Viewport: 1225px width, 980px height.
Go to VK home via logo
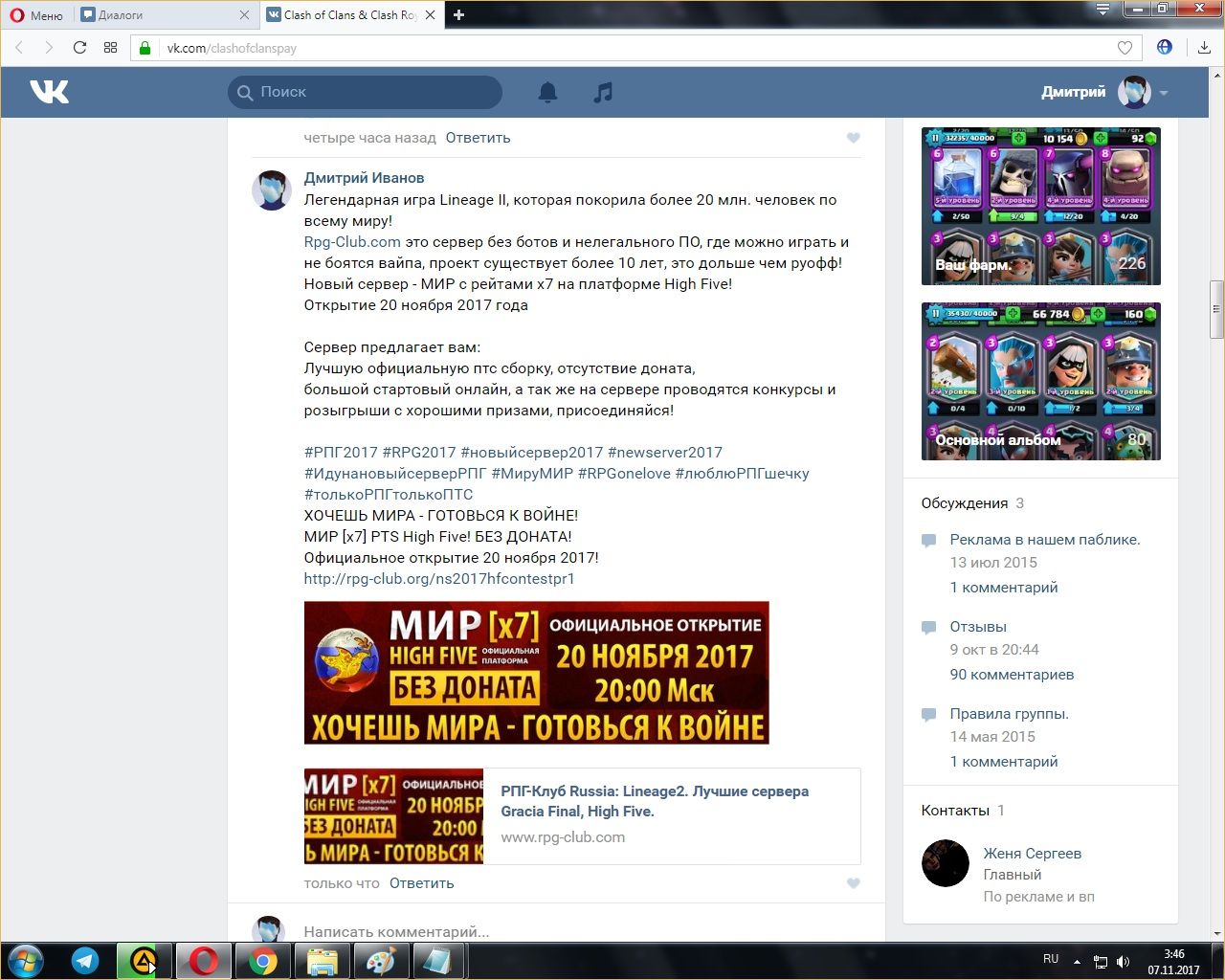49,92
